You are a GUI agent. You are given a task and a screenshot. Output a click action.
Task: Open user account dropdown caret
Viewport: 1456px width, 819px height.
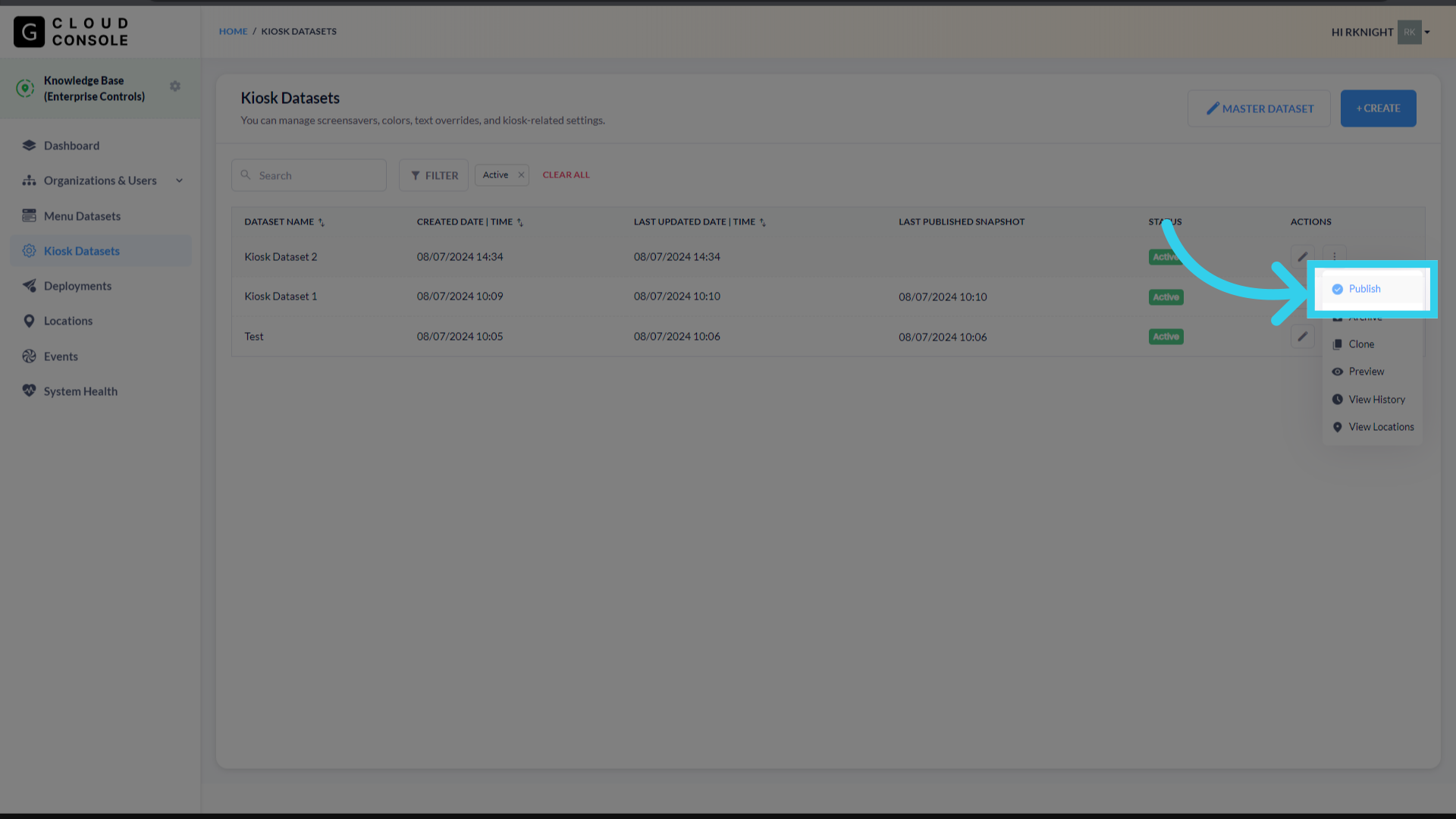point(1427,32)
